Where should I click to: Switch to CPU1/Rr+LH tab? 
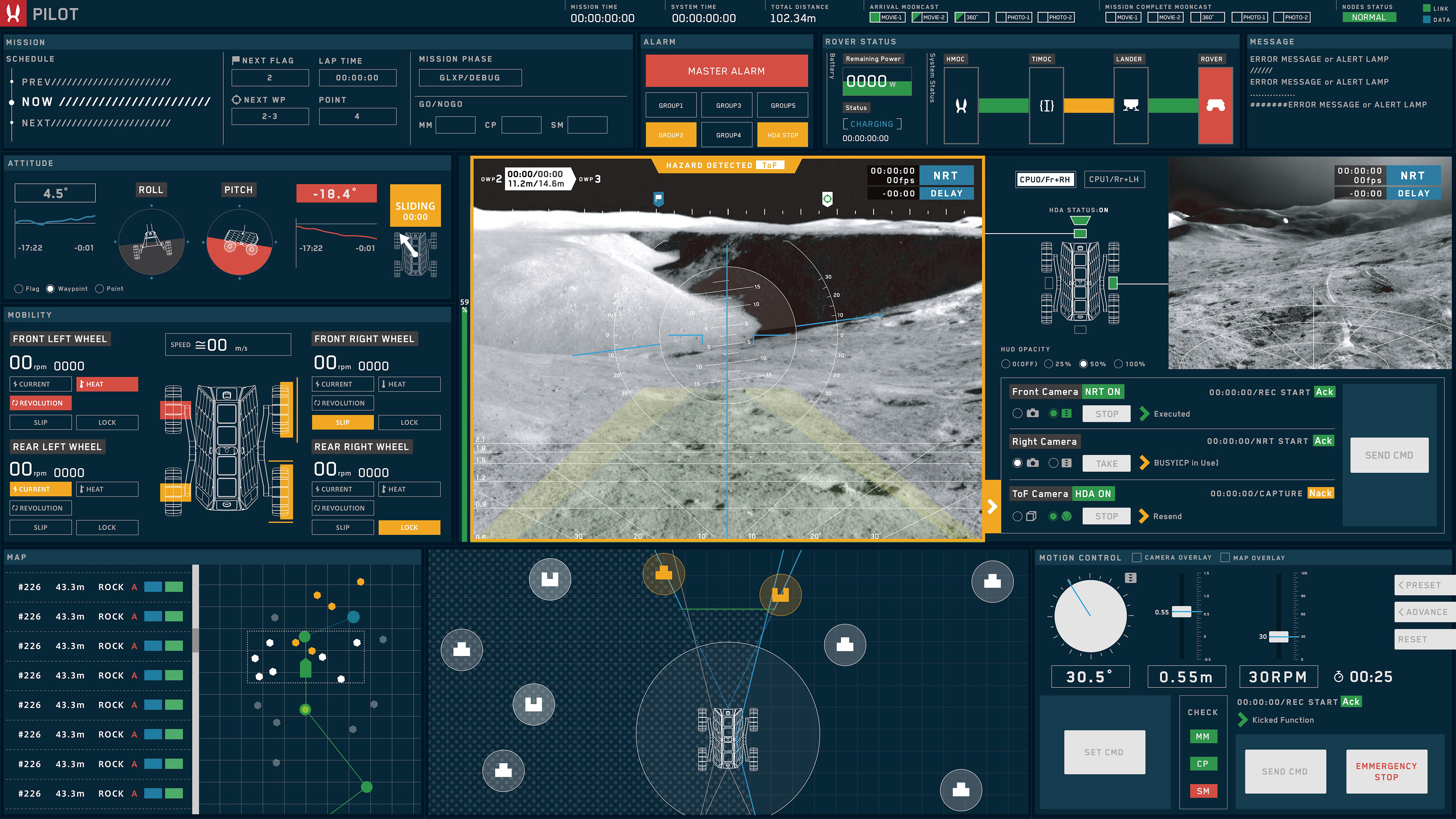(1114, 179)
